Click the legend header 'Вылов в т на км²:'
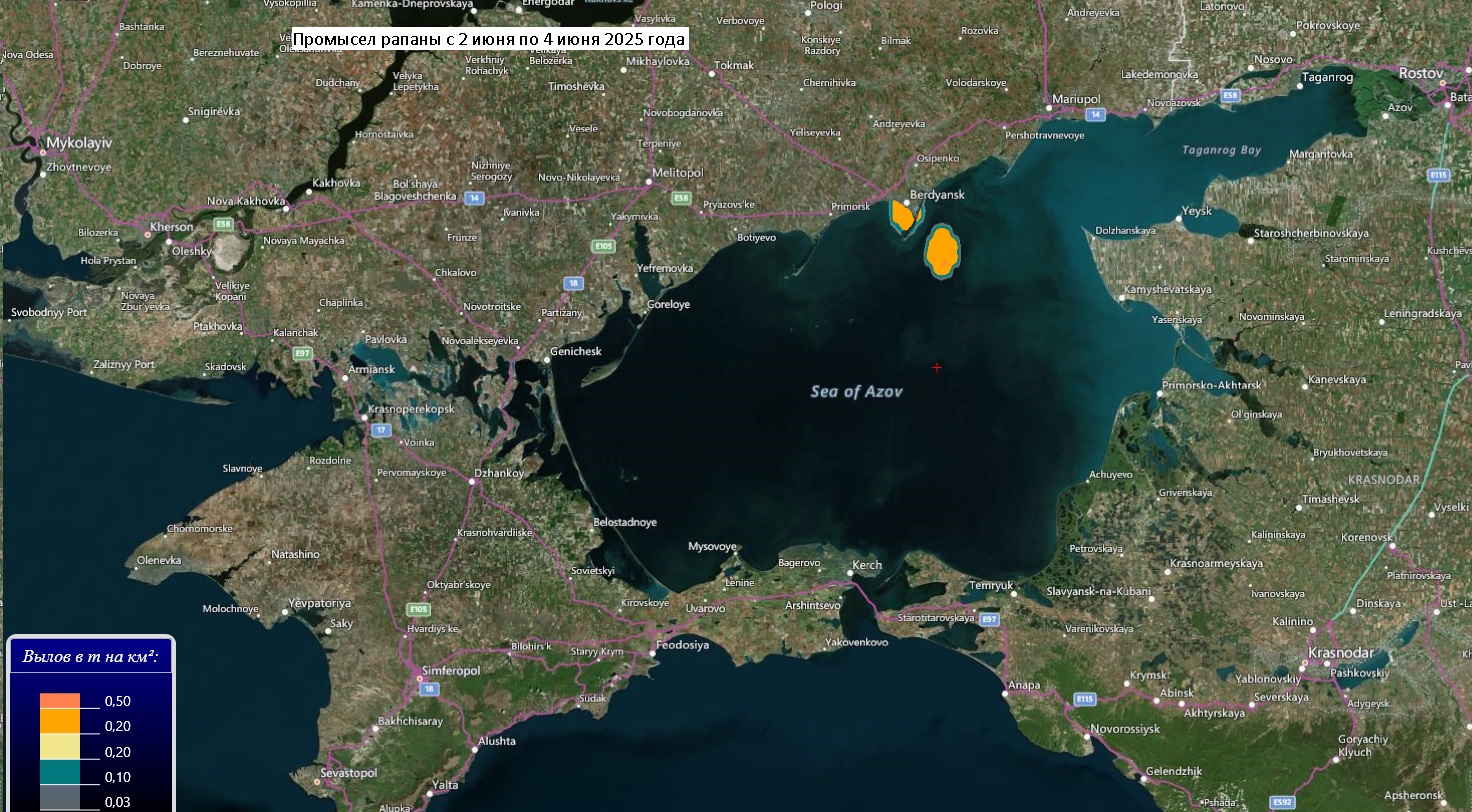The width and height of the screenshot is (1472, 812). pos(91,657)
